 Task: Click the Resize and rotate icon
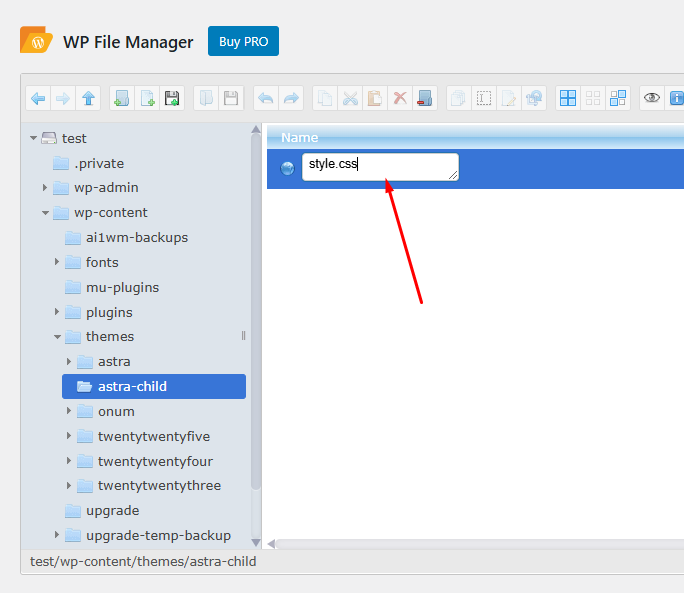point(534,98)
